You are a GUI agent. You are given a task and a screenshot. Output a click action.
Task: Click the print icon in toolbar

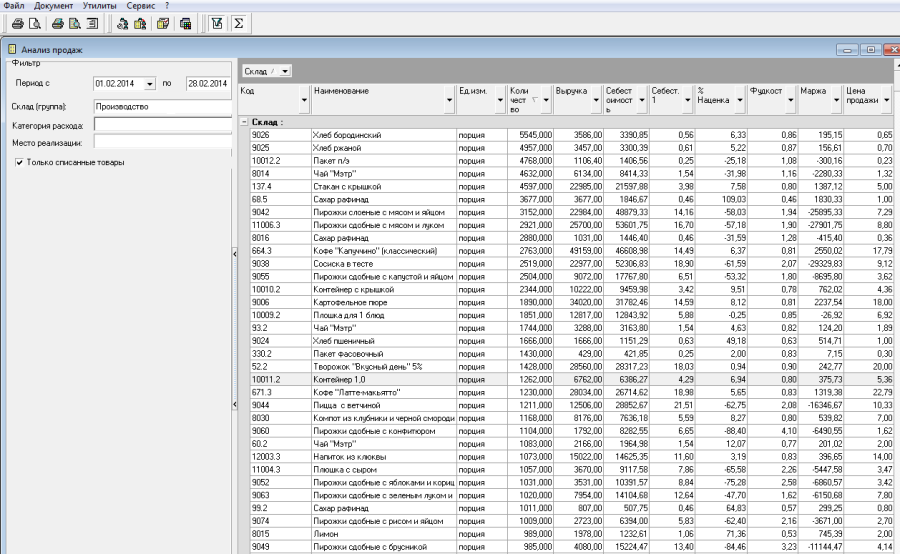click(17, 23)
